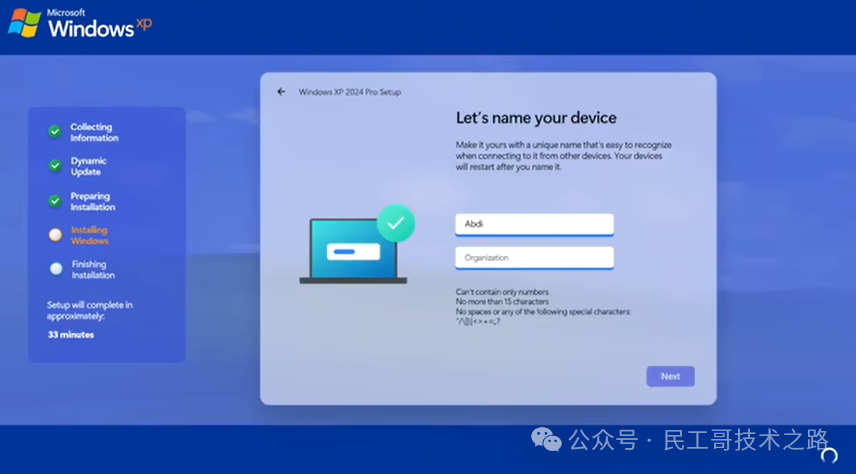This screenshot has width=856, height=474.
Task: Click the Next button
Action: [670, 376]
